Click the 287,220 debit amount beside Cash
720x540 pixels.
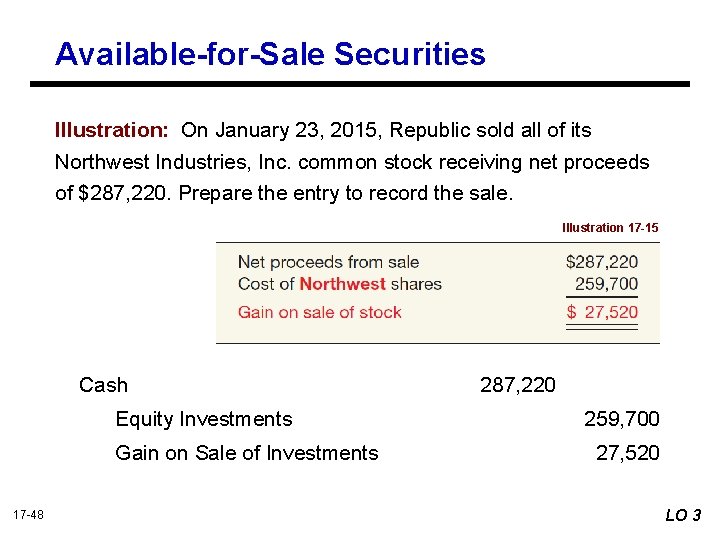point(518,385)
